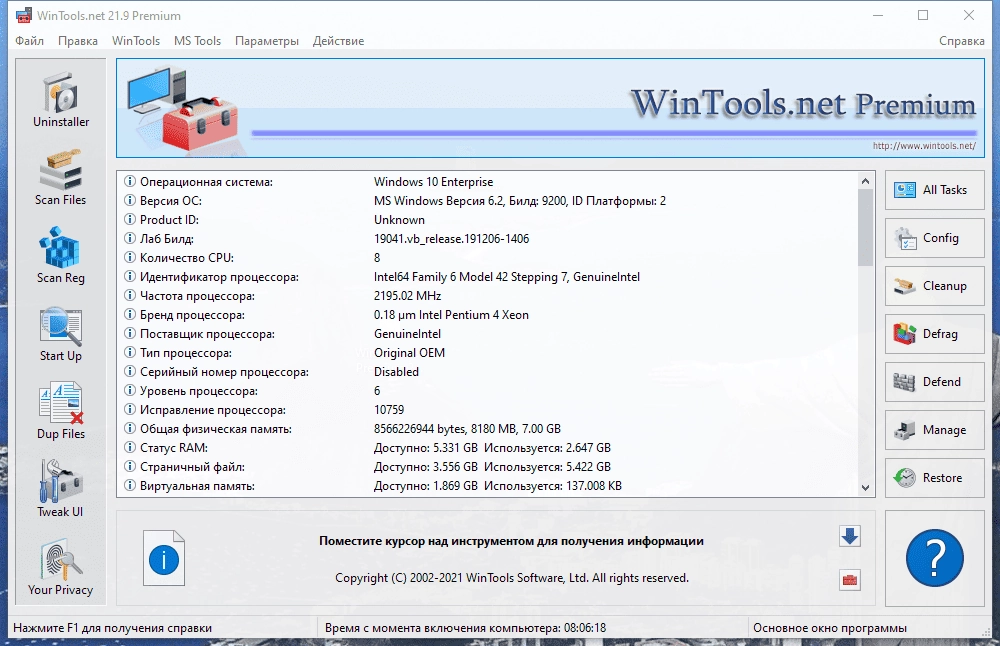
Task: Click the WinTools.net title bar app icon
Action: pos(24,15)
